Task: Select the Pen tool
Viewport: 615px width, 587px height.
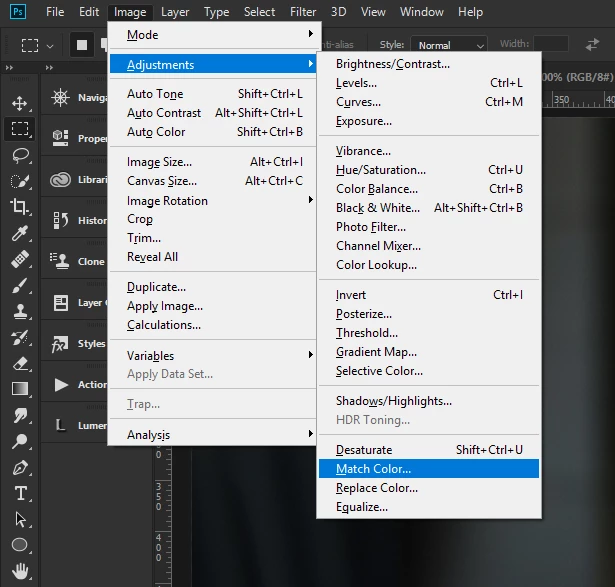Action: 20,467
